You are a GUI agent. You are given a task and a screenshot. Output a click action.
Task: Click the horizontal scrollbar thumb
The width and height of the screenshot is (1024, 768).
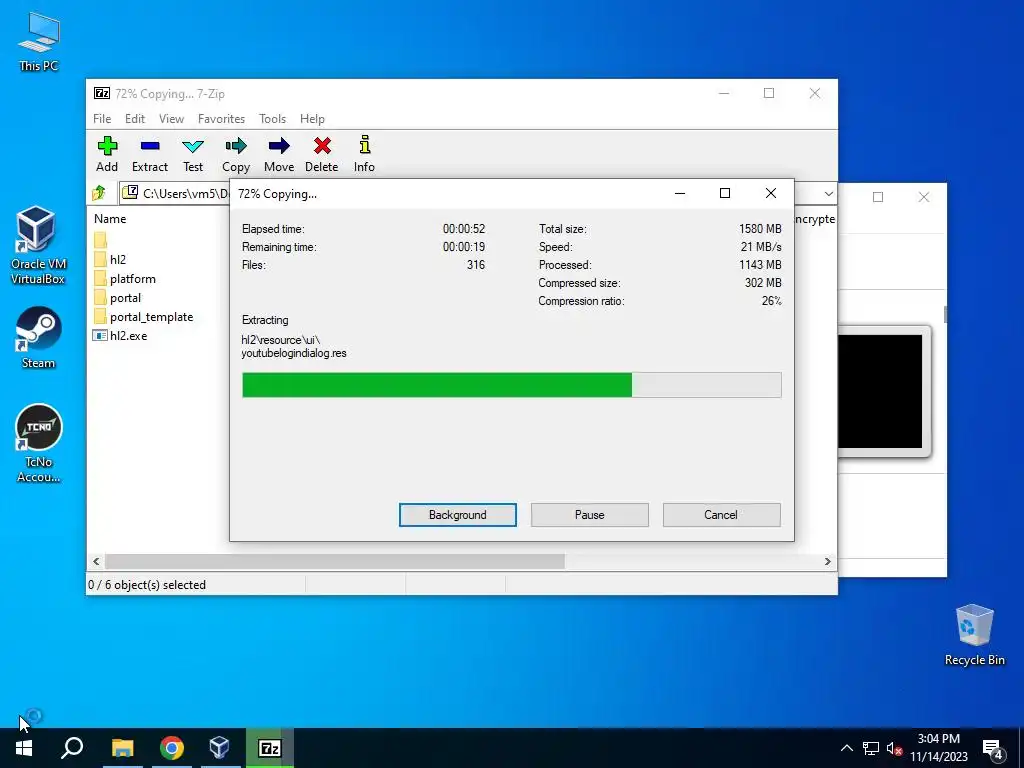334,561
